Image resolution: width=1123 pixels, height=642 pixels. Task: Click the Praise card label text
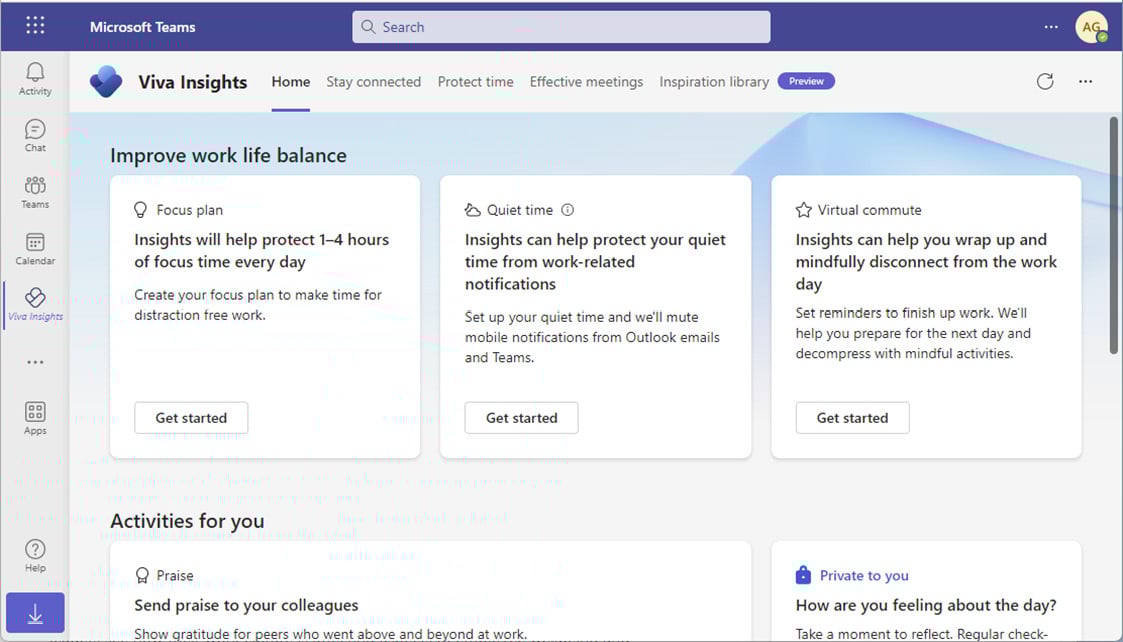[x=175, y=575]
